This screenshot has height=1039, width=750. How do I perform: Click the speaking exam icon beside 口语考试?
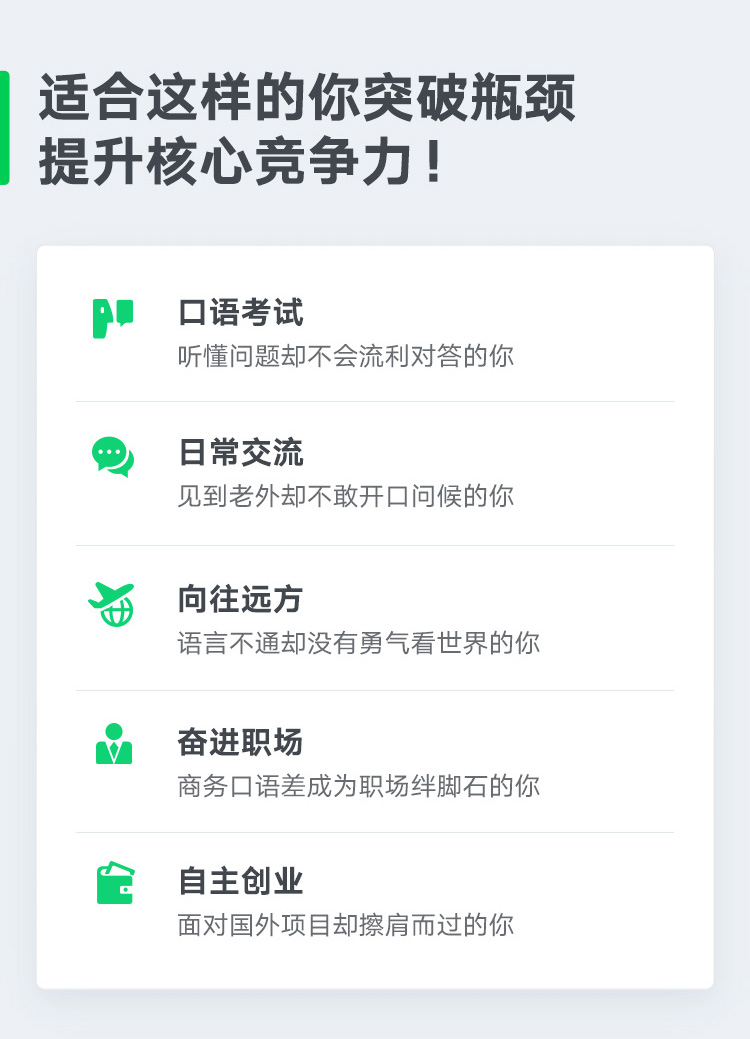[113, 318]
